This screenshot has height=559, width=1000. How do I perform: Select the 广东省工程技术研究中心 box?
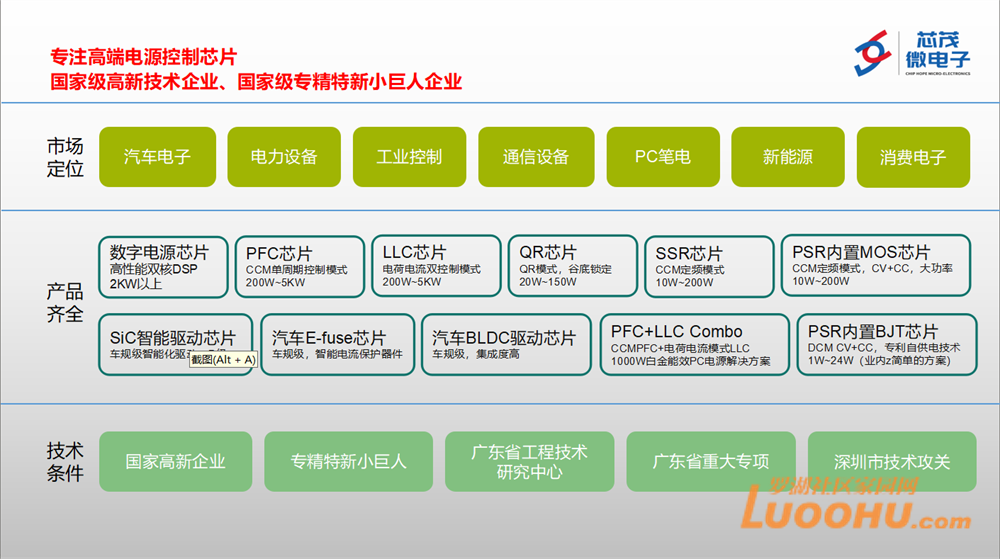point(529,461)
